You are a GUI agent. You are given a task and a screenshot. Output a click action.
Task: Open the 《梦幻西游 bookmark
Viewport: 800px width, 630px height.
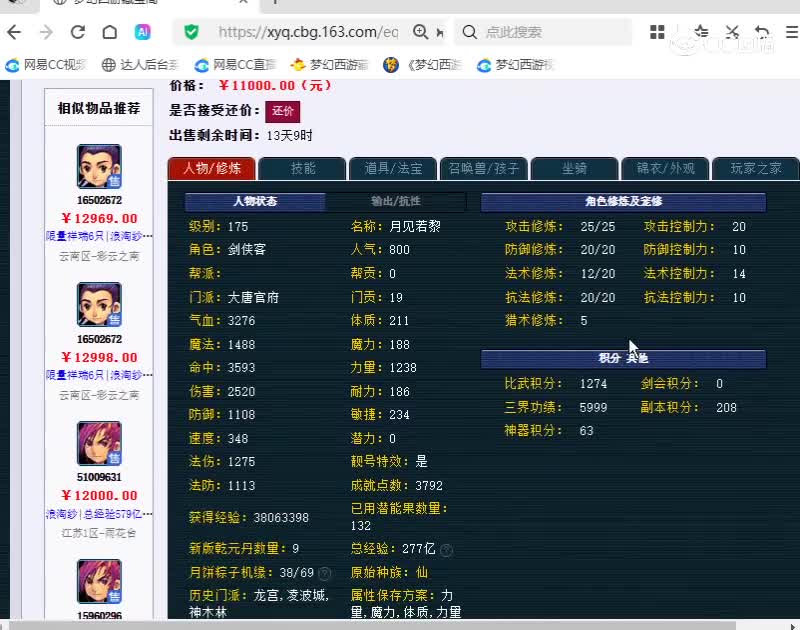(x=423, y=65)
